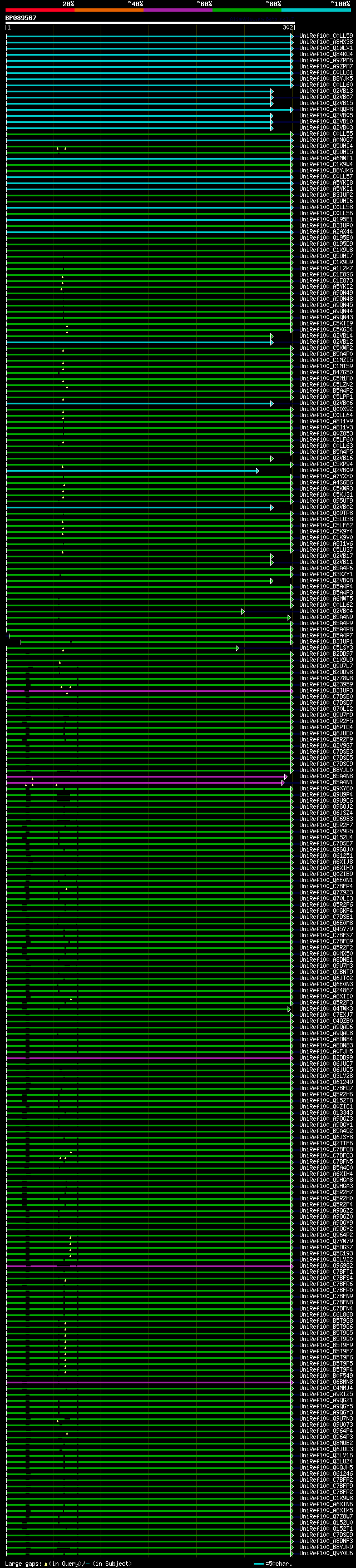Select label UniRef100_A7YXX0
Viewport: 356px width, 1568px height.
325,477
